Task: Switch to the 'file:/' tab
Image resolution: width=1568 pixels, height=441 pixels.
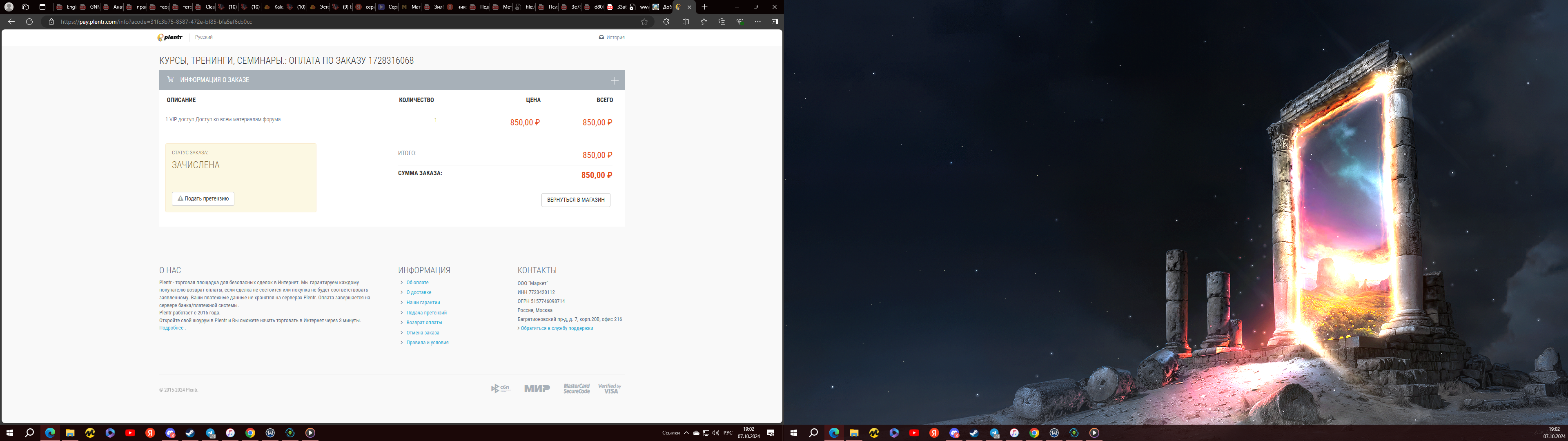Action: pos(525,7)
